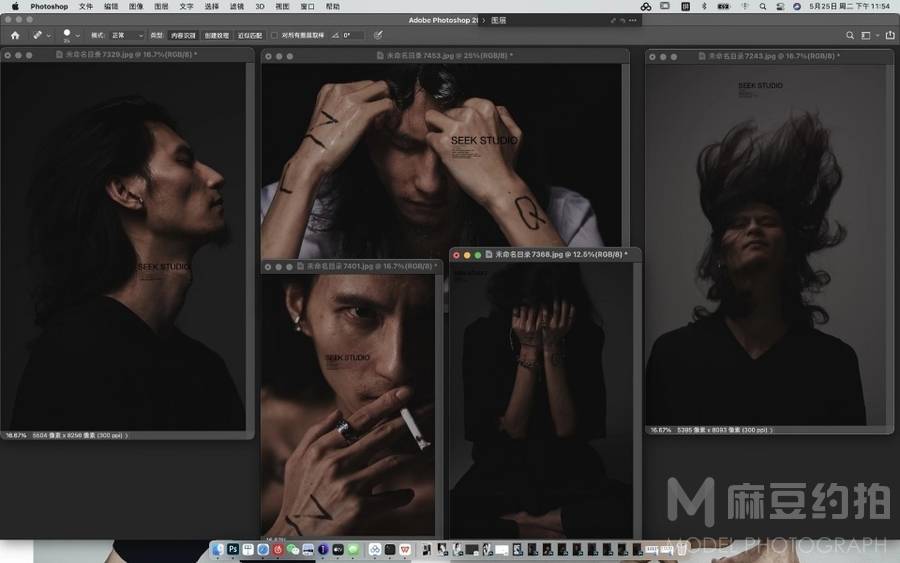Viewport: 900px width, 563px height.
Task: Open Messages from the Dock
Action: point(353,550)
